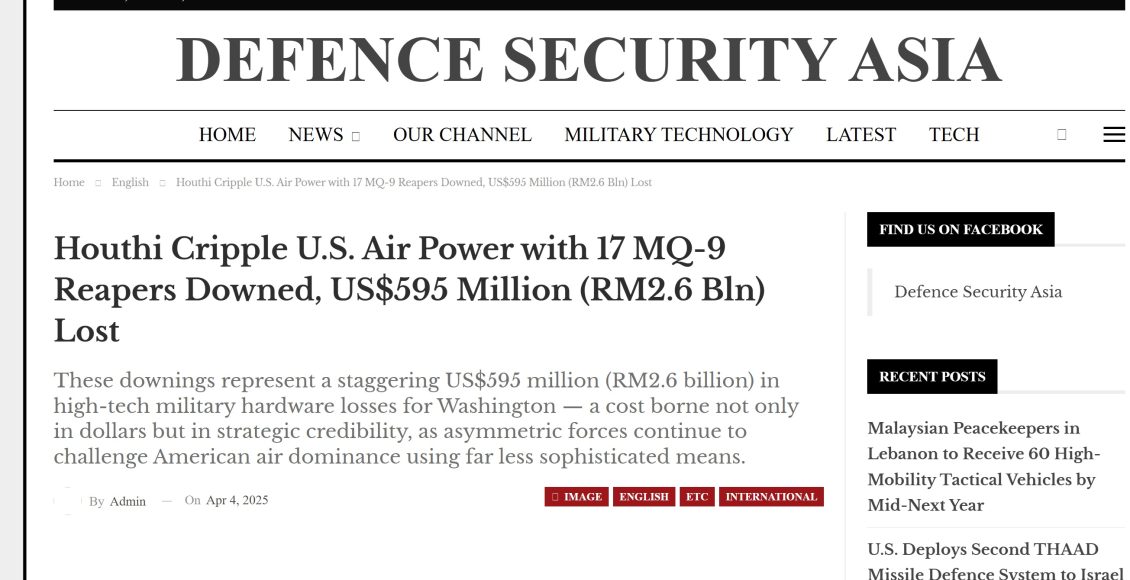Open the HOME menu item
The image size is (1130, 580).
point(227,135)
